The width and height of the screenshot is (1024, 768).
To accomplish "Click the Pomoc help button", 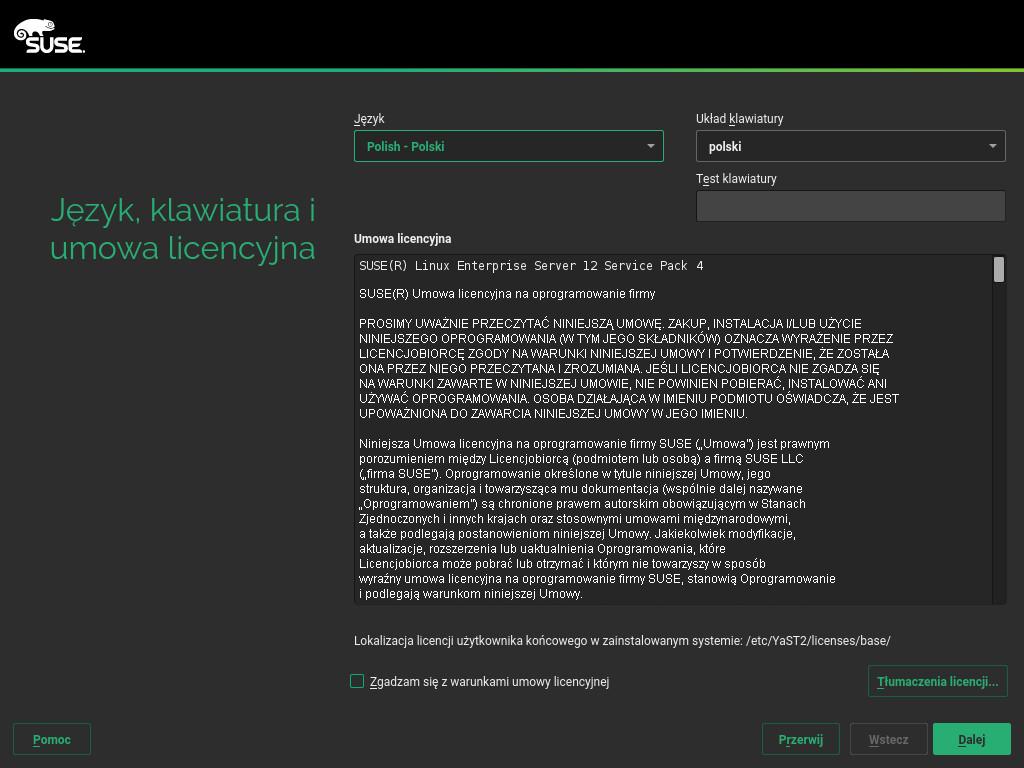I will (52, 739).
